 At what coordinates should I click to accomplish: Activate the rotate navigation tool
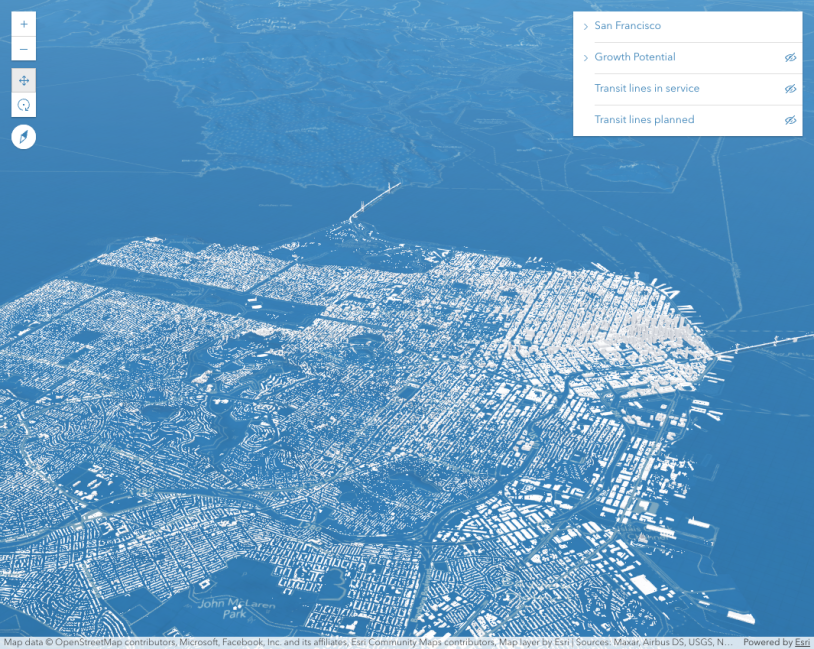(24, 105)
